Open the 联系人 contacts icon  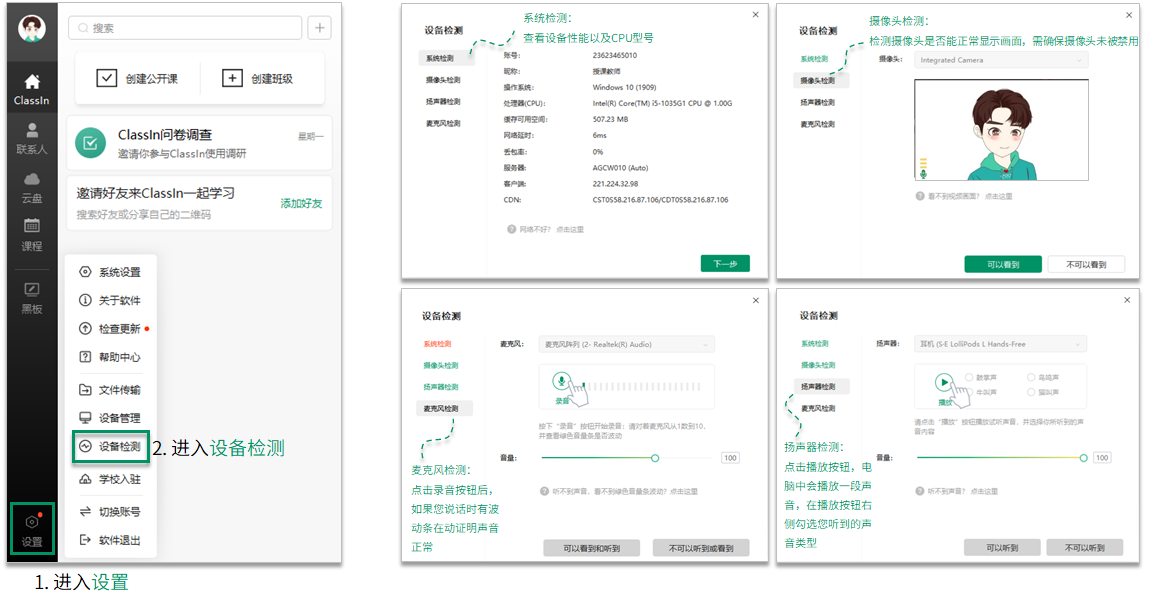[32, 130]
